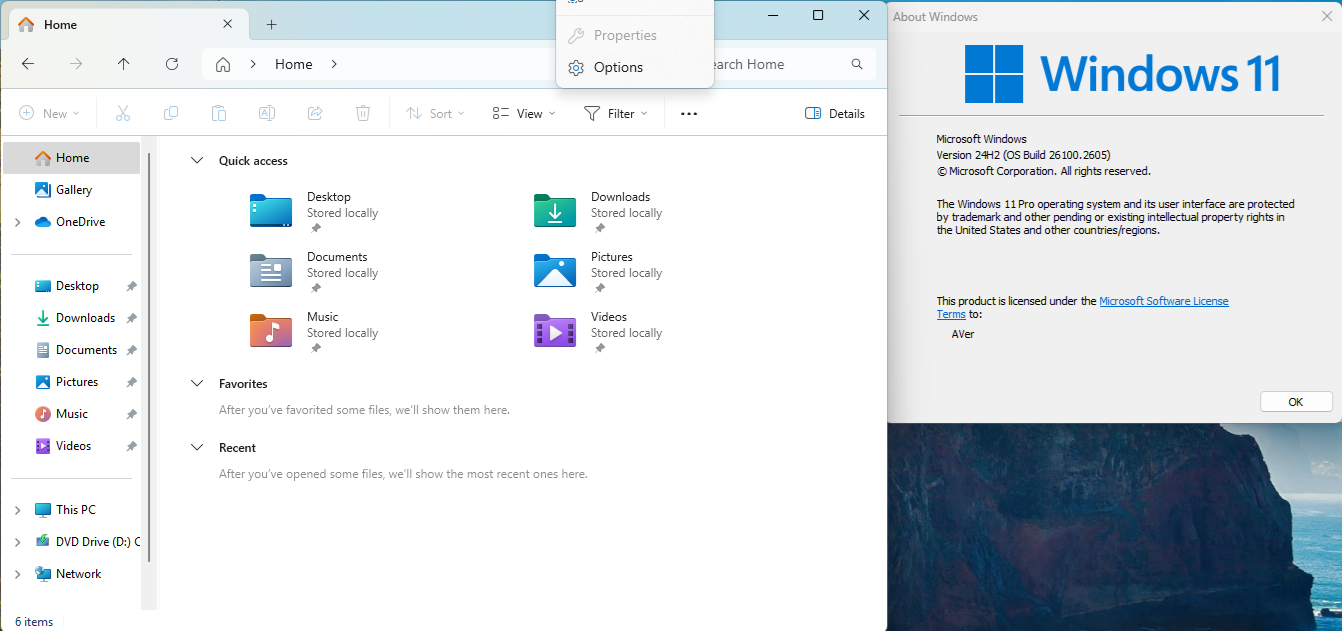Expand the DVD Drive (D:) tree node
Viewport: 1342px width, 631px height.
click(x=18, y=542)
